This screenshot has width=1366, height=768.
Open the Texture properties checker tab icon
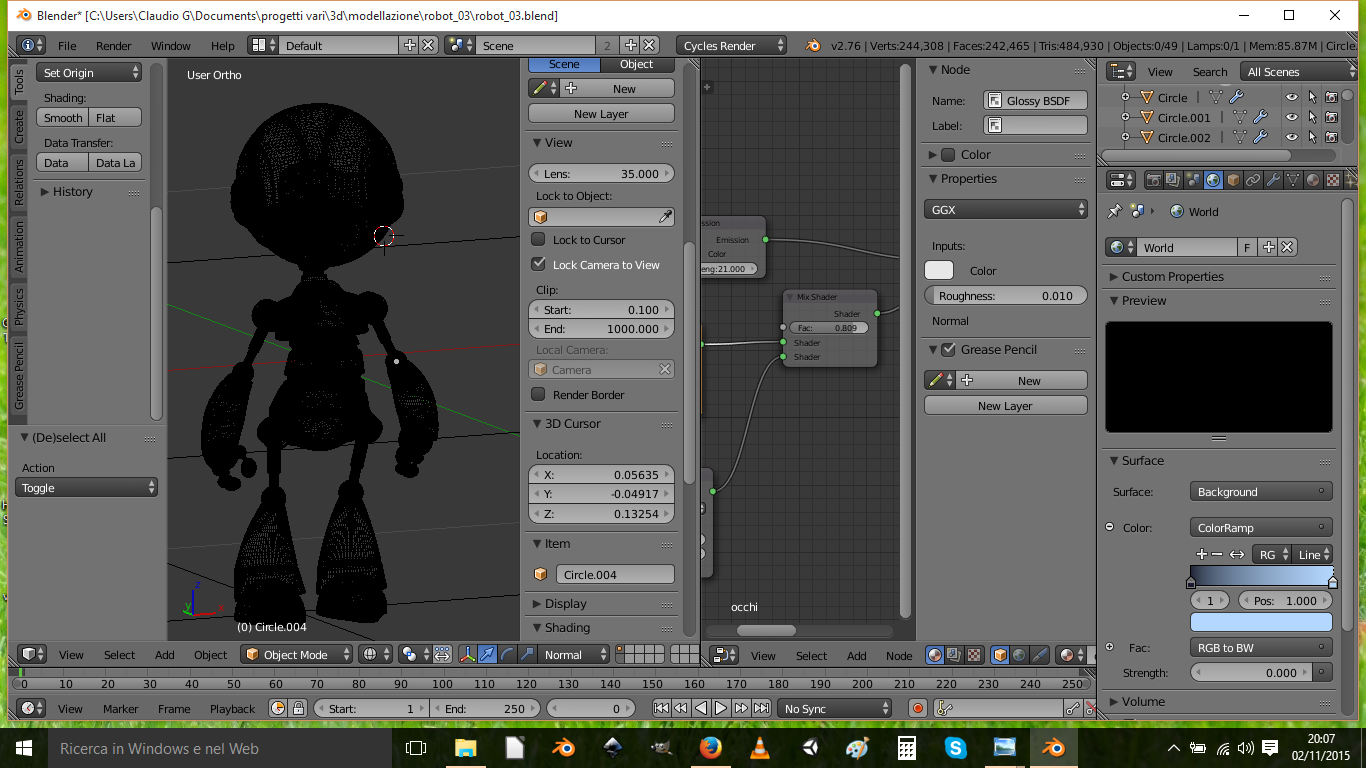point(1333,180)
